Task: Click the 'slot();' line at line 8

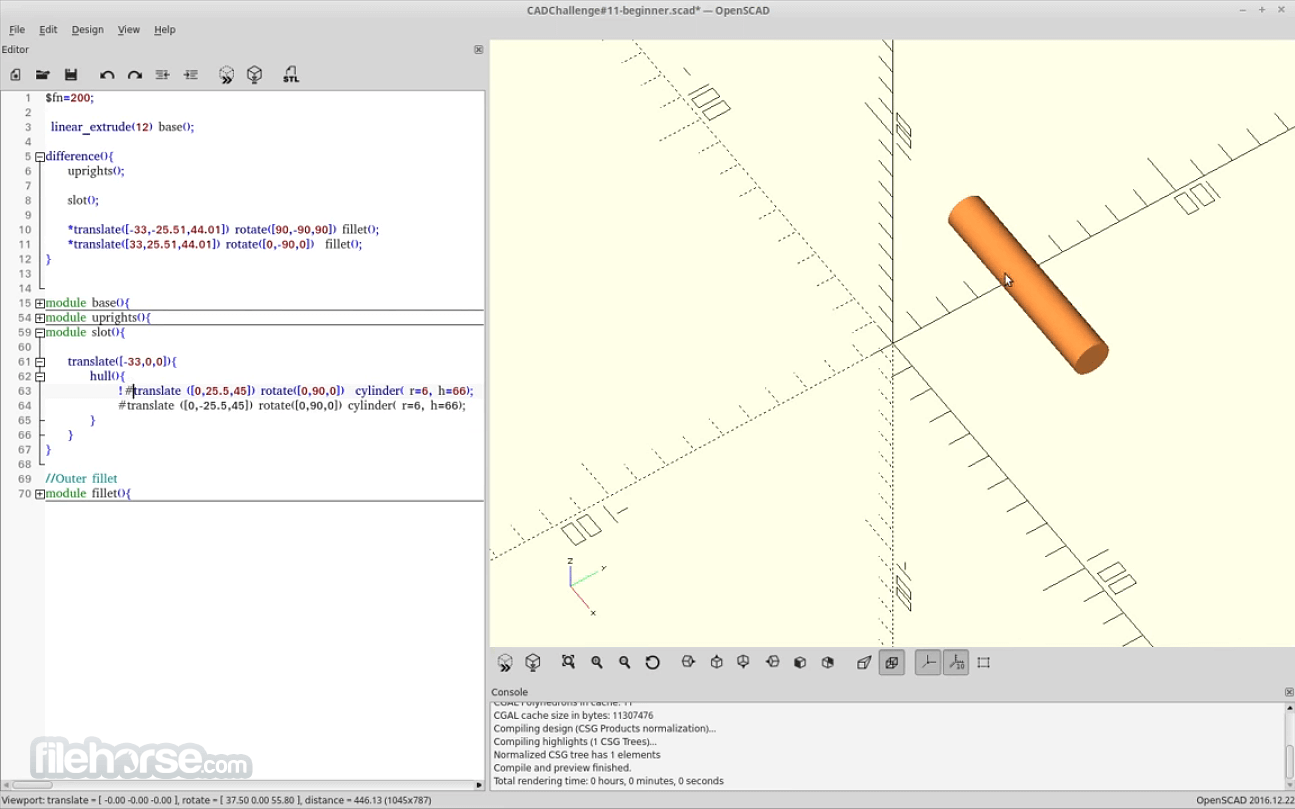Action: (83, 200)
